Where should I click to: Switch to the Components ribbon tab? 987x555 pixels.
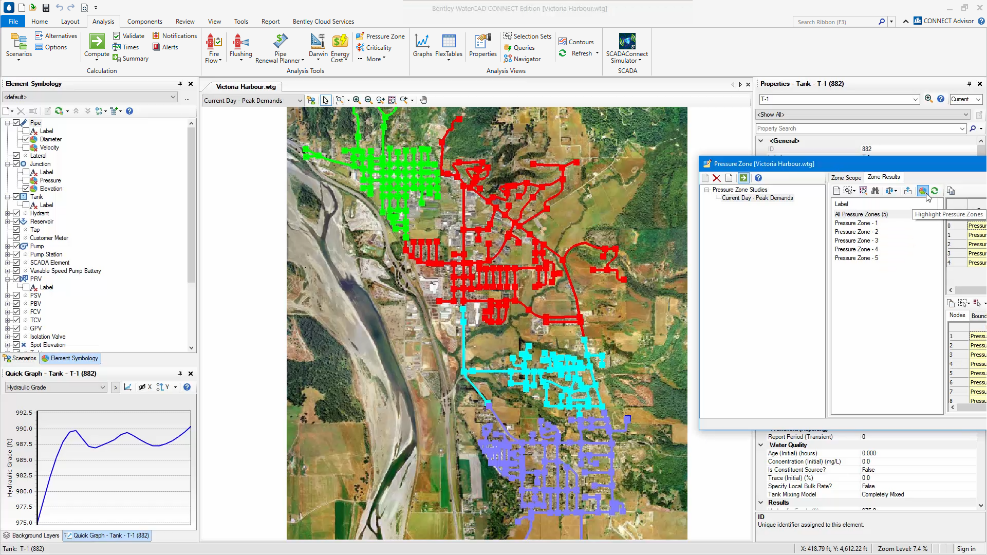point(144,20)
